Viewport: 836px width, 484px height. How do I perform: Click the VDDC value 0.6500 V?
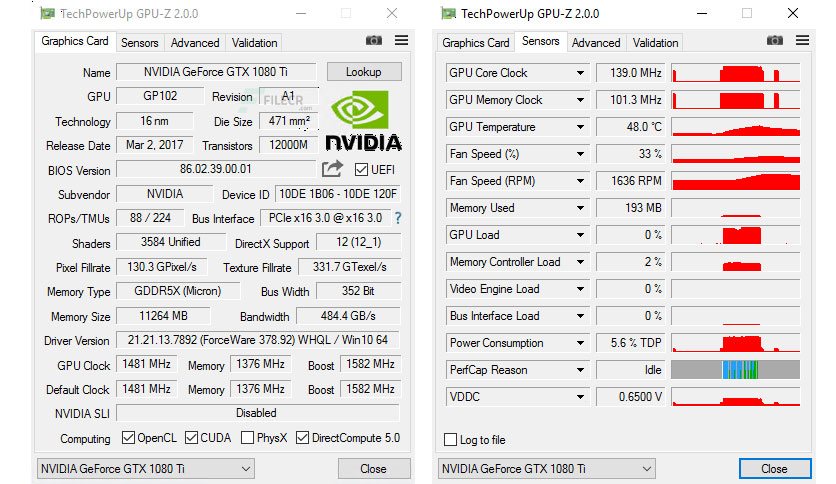[x=630, y=397]
